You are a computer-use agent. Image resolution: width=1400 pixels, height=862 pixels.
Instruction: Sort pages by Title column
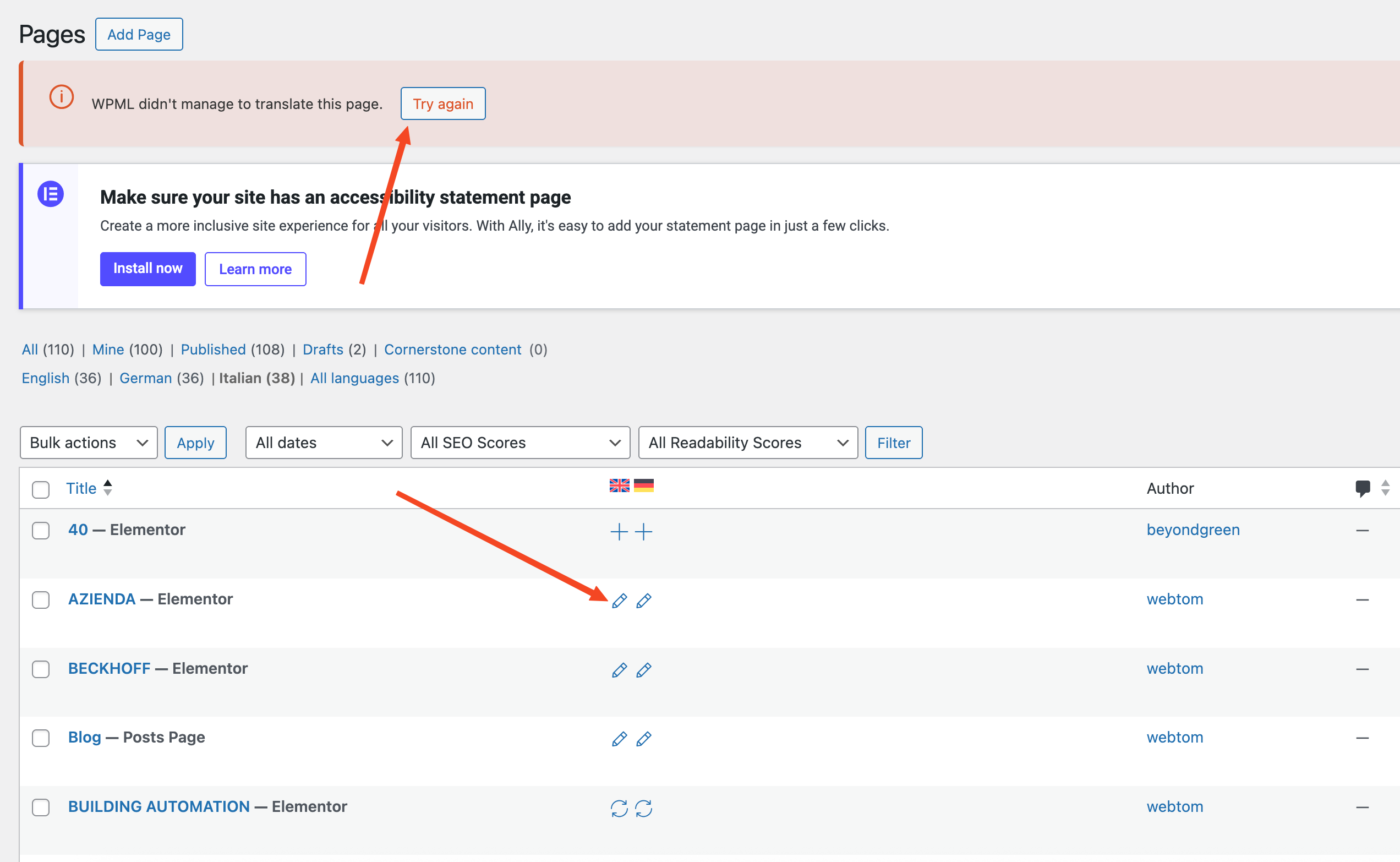coord(81,488)
